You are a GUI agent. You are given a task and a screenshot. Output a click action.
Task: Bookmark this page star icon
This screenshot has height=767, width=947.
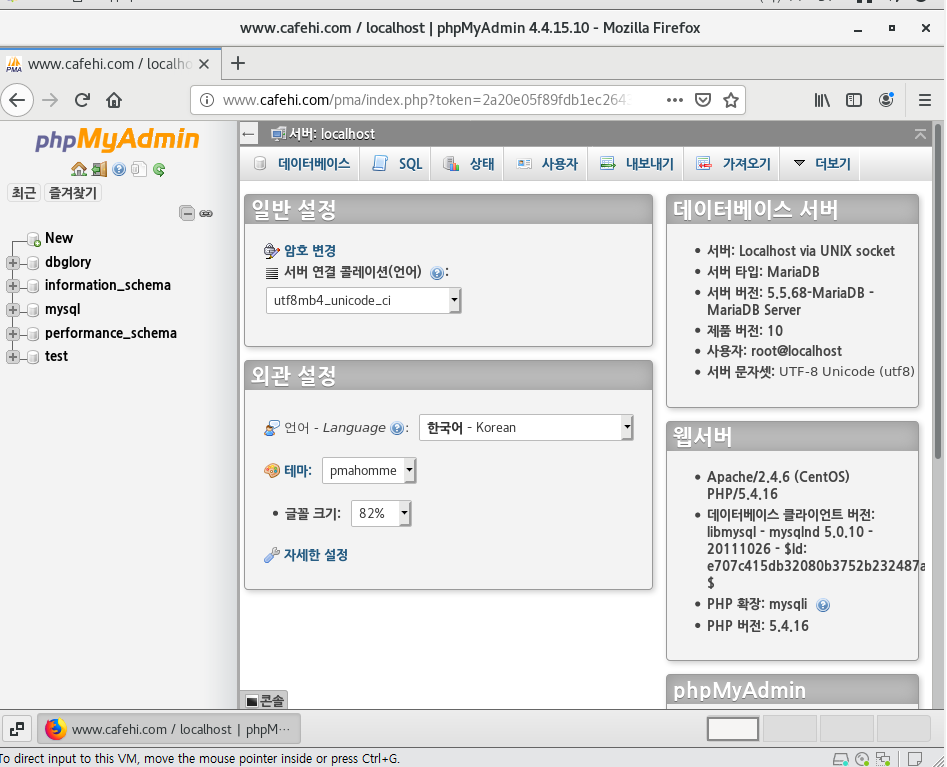[731, 100]
